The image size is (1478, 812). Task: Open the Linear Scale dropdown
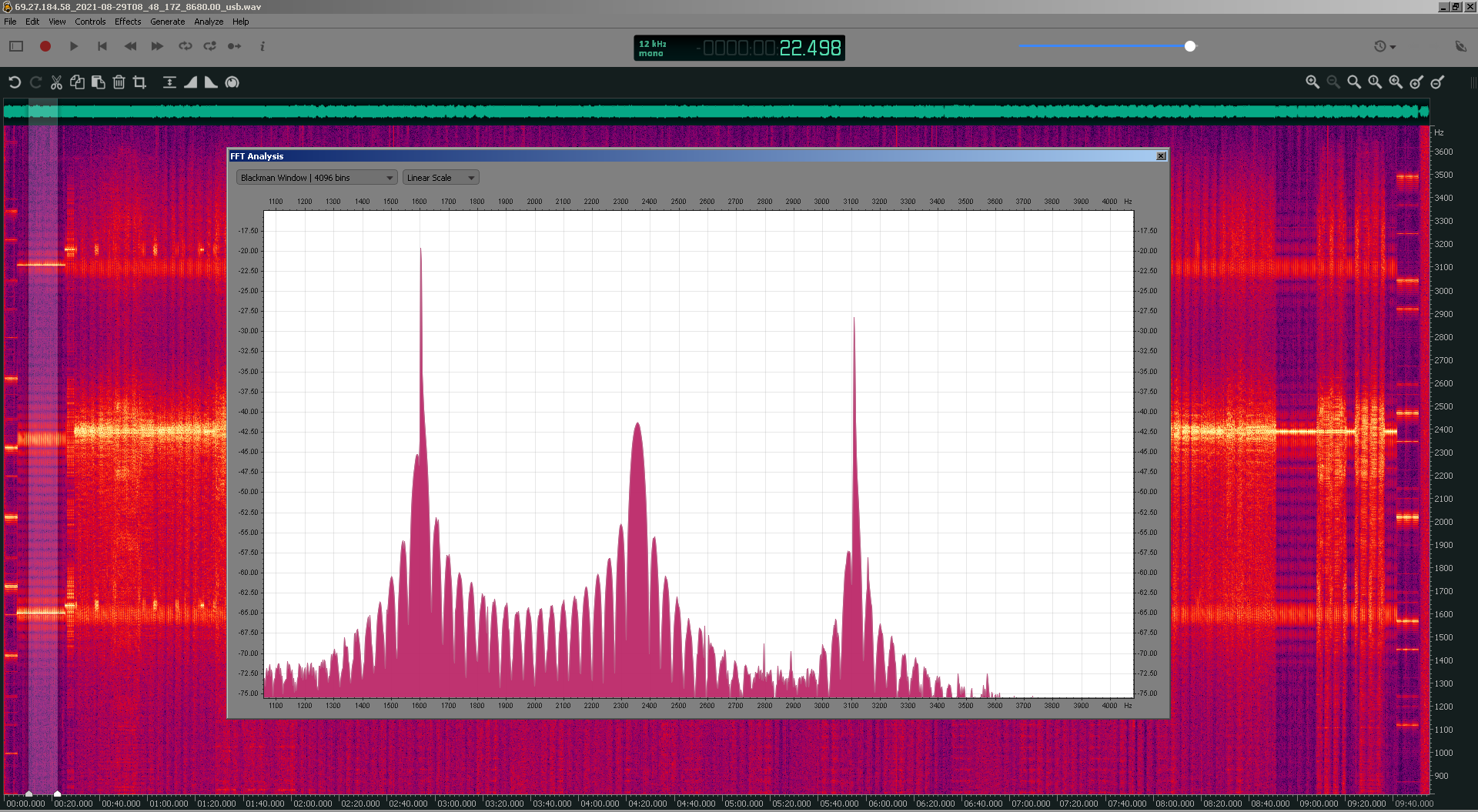point(440,178)
